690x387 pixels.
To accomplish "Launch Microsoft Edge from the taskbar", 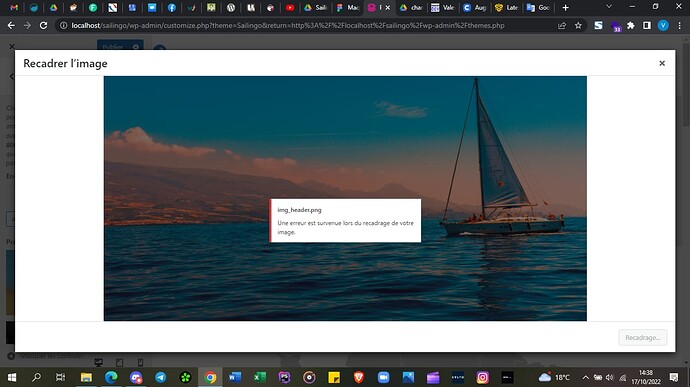I will point(111,377).
